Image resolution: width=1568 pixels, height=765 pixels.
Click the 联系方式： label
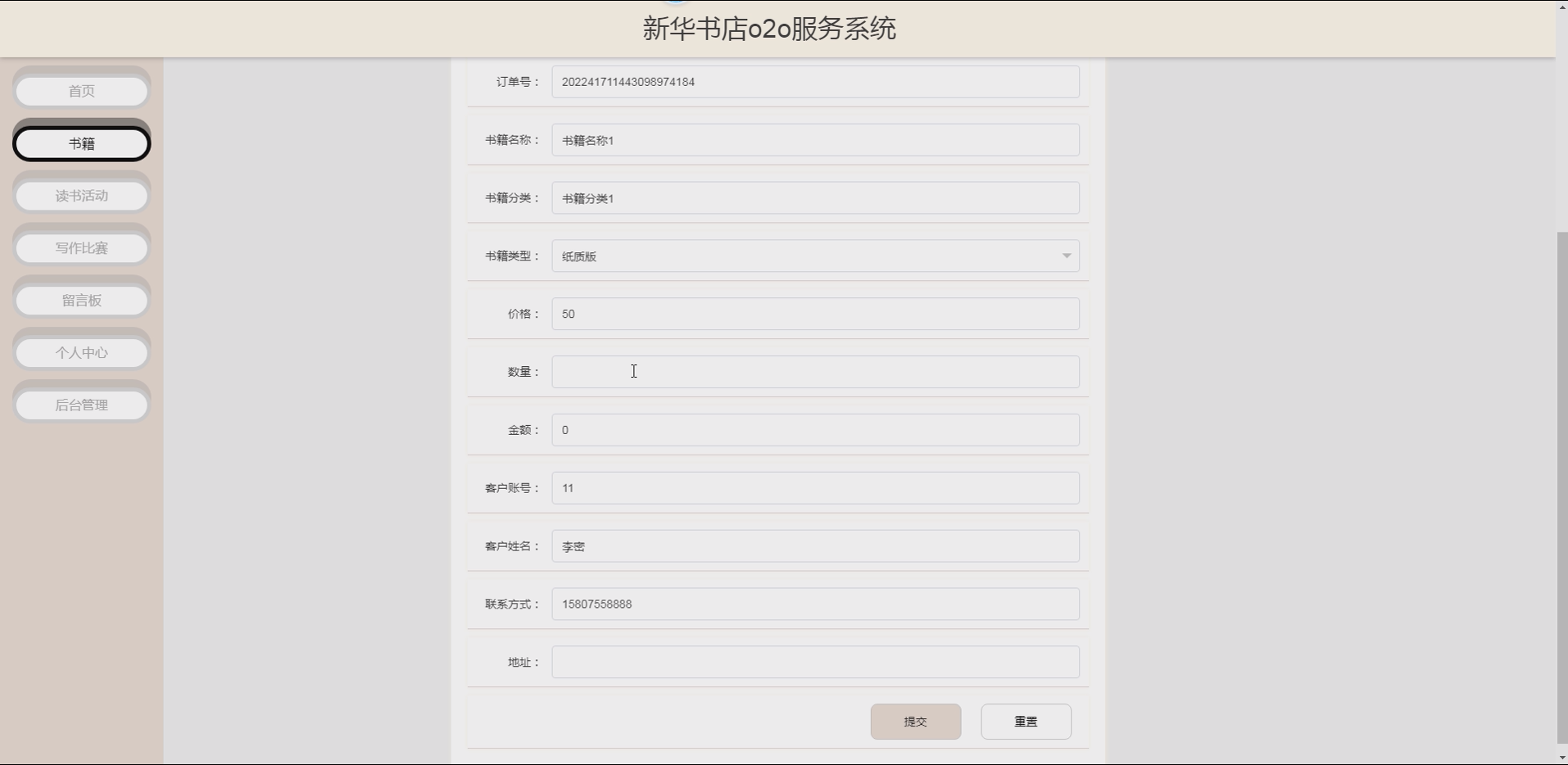[x=513, y=604]
